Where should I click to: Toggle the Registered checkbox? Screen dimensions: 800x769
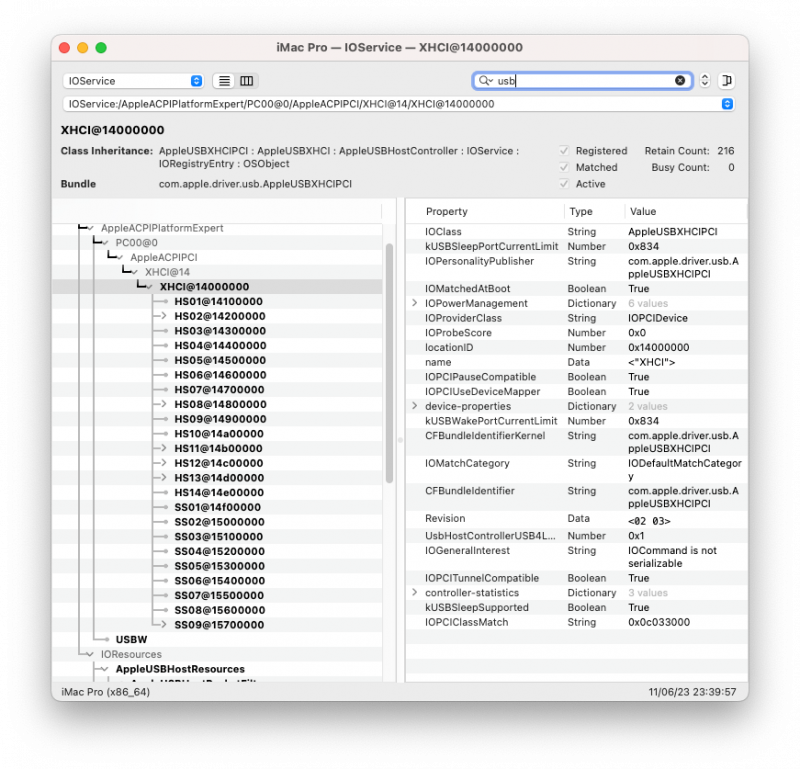[564, 151]
